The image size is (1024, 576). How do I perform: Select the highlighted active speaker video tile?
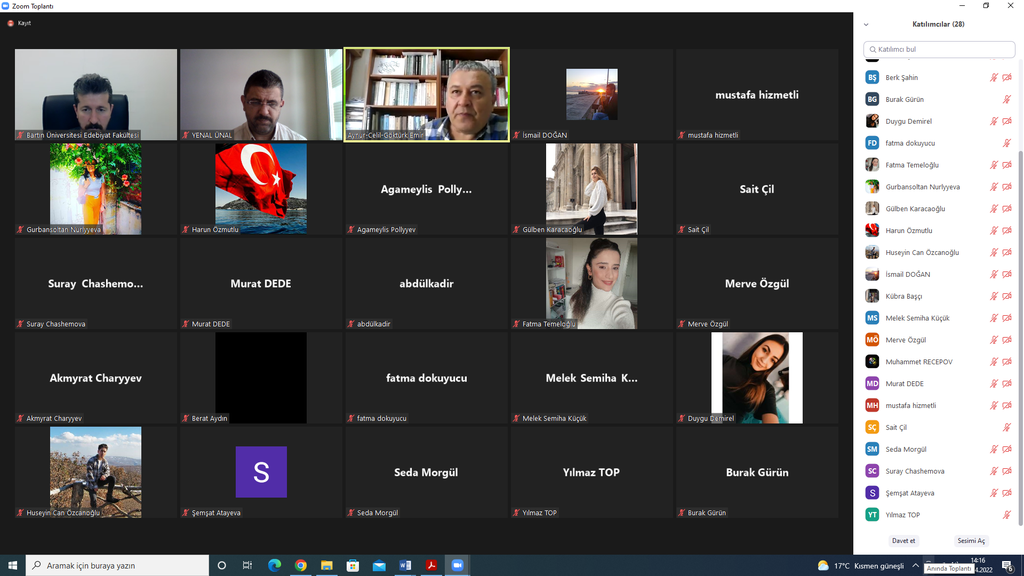point(426,95)
